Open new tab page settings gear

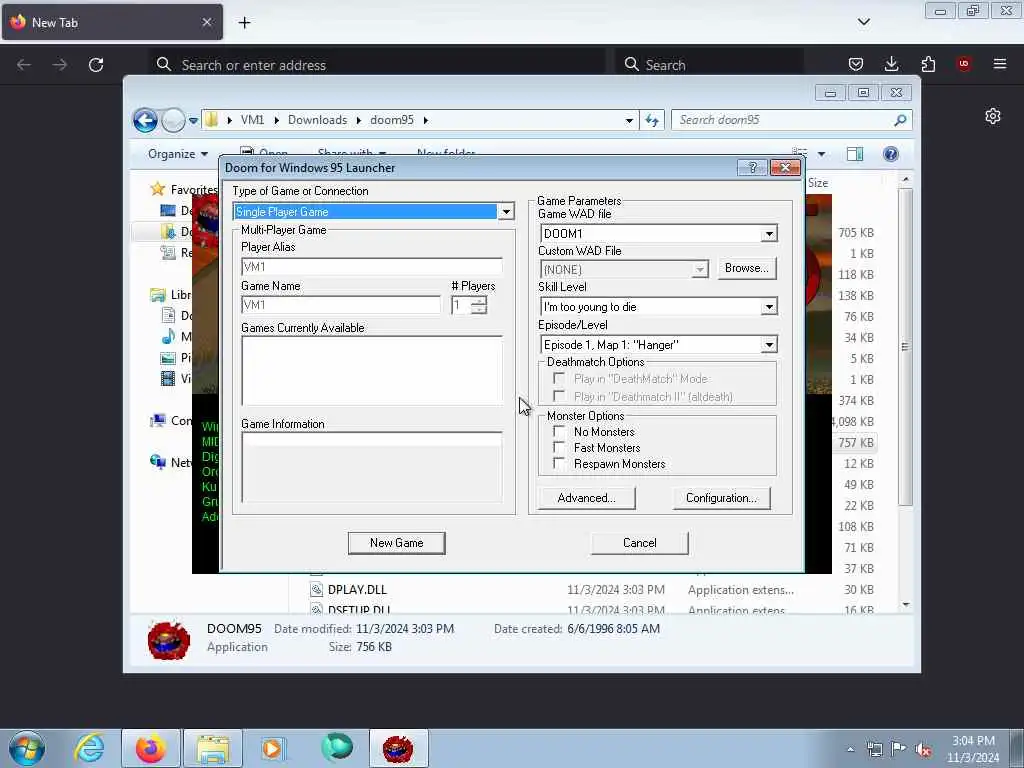coord(993,116)
